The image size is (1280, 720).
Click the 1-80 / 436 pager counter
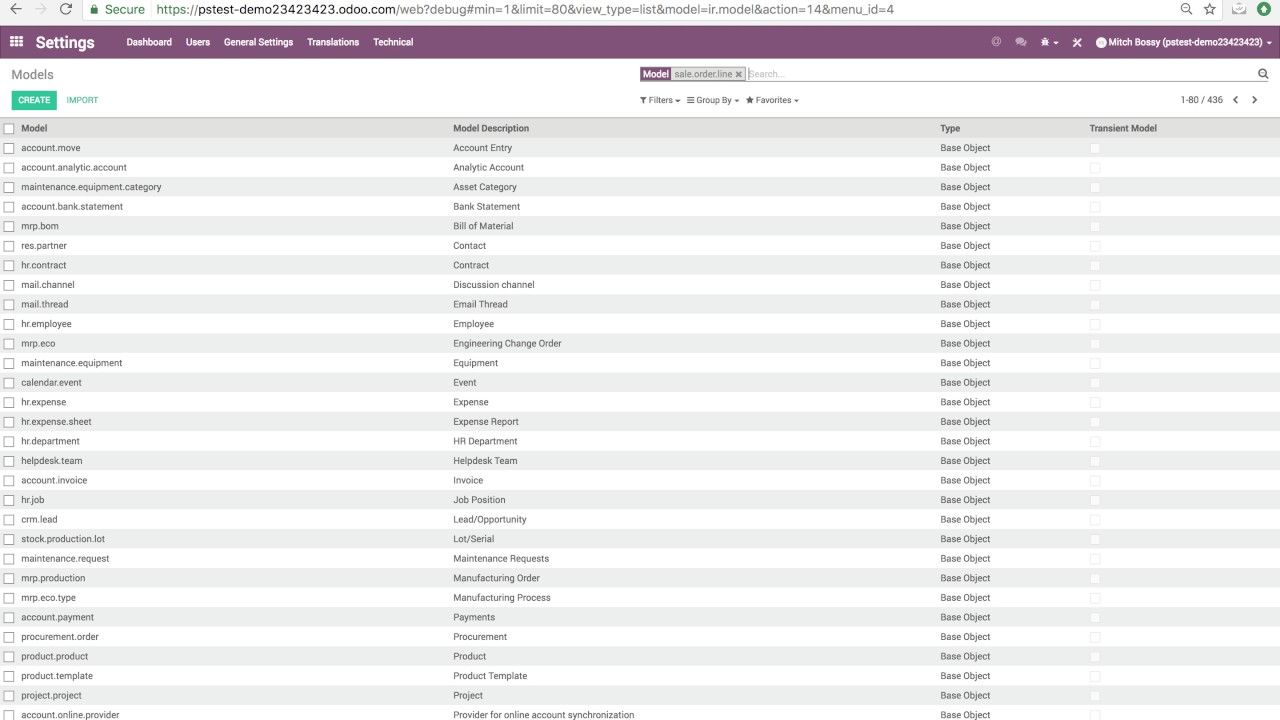click(x=1201, y=100)
